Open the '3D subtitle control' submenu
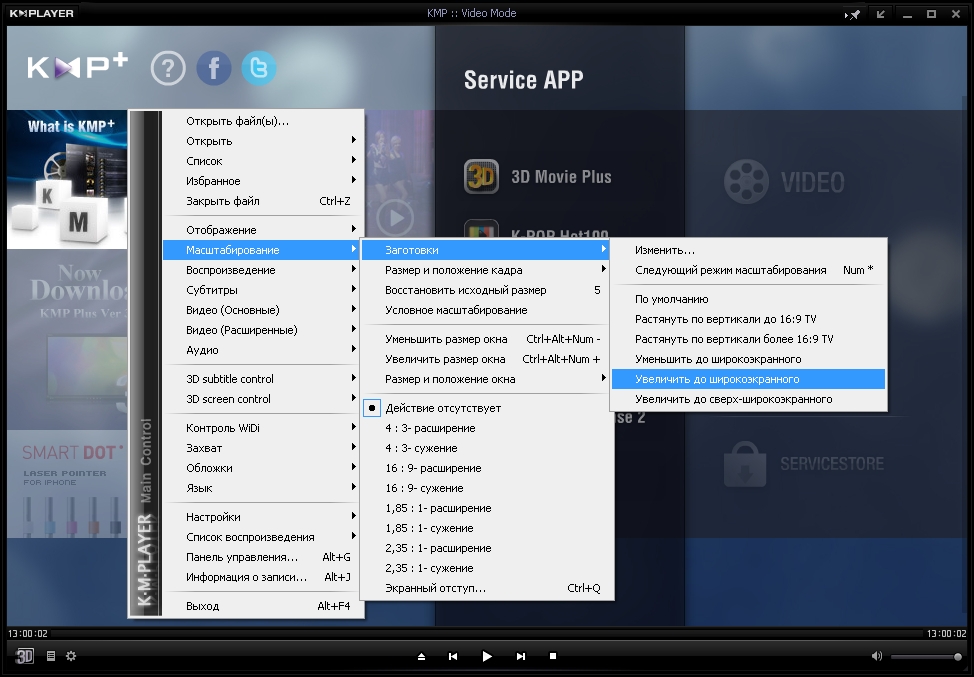The height and width of the screenshot is (677, 974). coord(262,378)
